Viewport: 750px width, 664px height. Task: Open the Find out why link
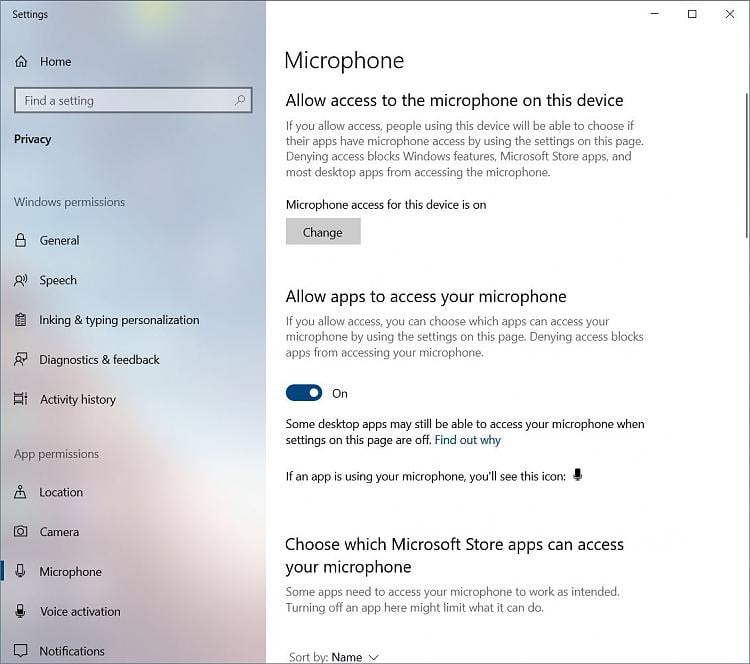467,440
